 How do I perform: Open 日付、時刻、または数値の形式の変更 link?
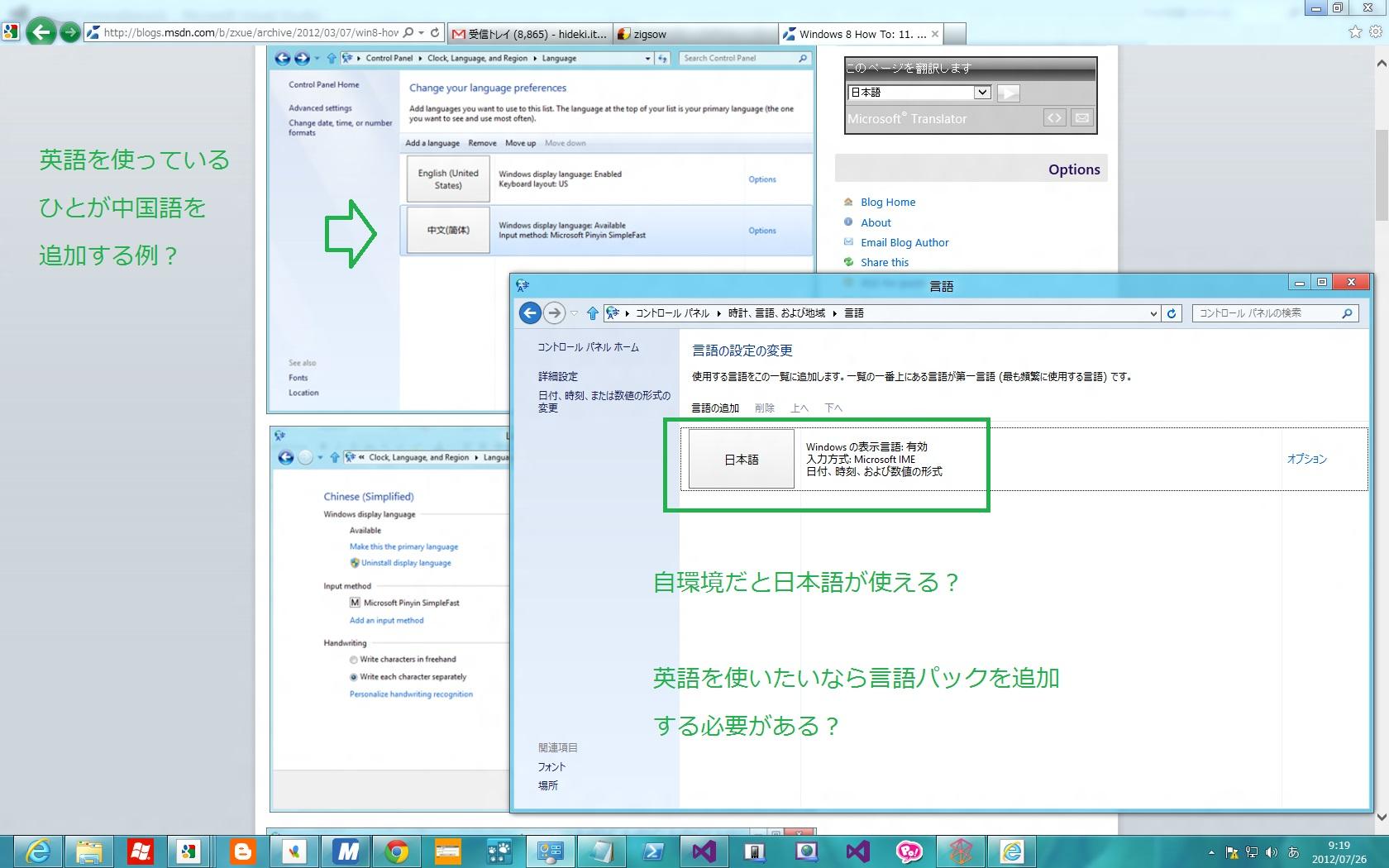[x=604, y=402]
